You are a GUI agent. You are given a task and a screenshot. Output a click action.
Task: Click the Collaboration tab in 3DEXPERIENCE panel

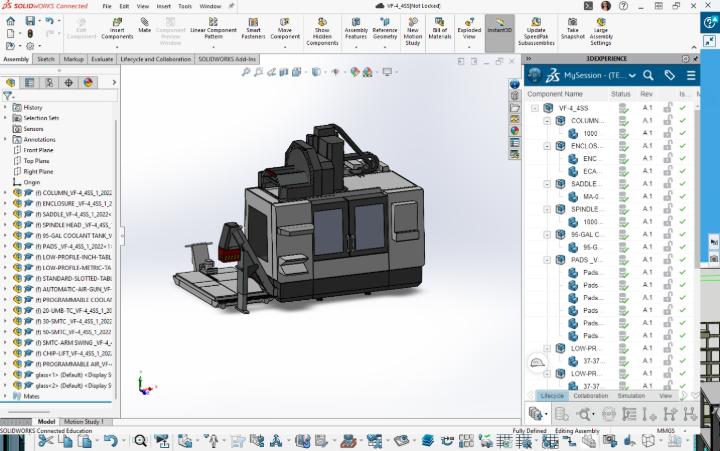(x=591, y=395)
